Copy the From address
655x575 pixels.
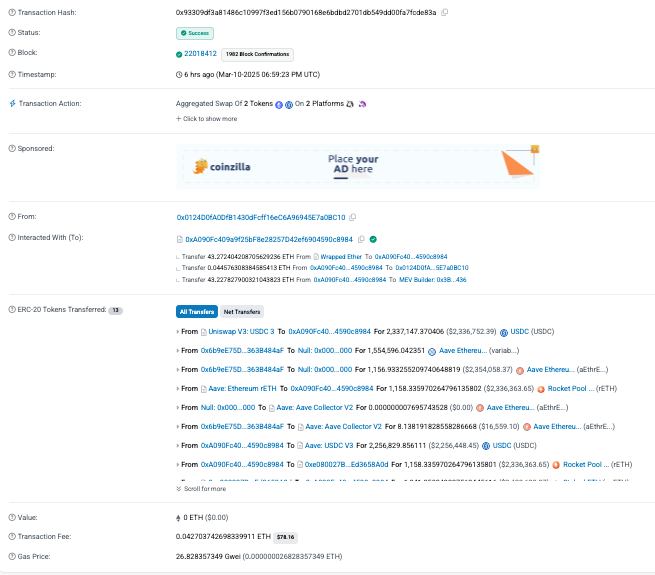353,217
